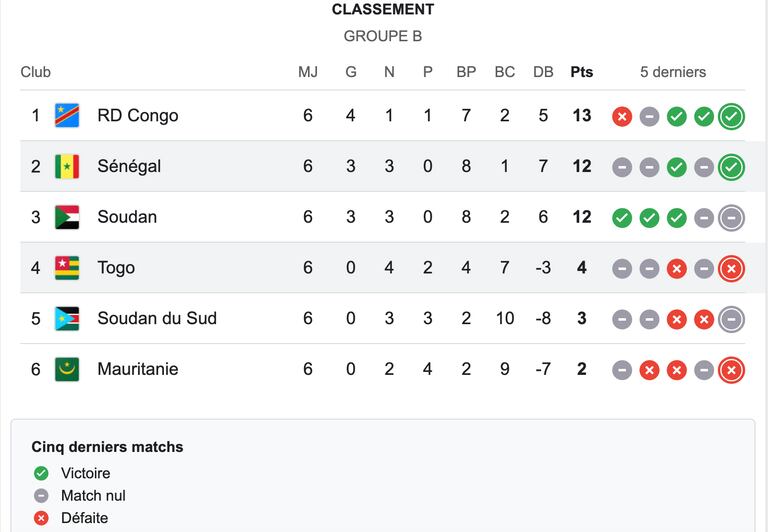This screenshot has width=768, height=532.
Task: Click RD Congo's red defeat match icon
Action: [x=622, y=117]
